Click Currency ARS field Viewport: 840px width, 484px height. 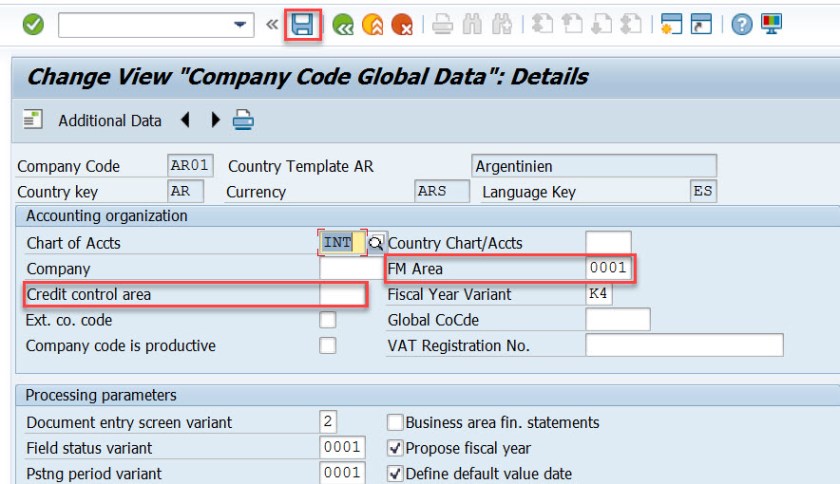441,191
